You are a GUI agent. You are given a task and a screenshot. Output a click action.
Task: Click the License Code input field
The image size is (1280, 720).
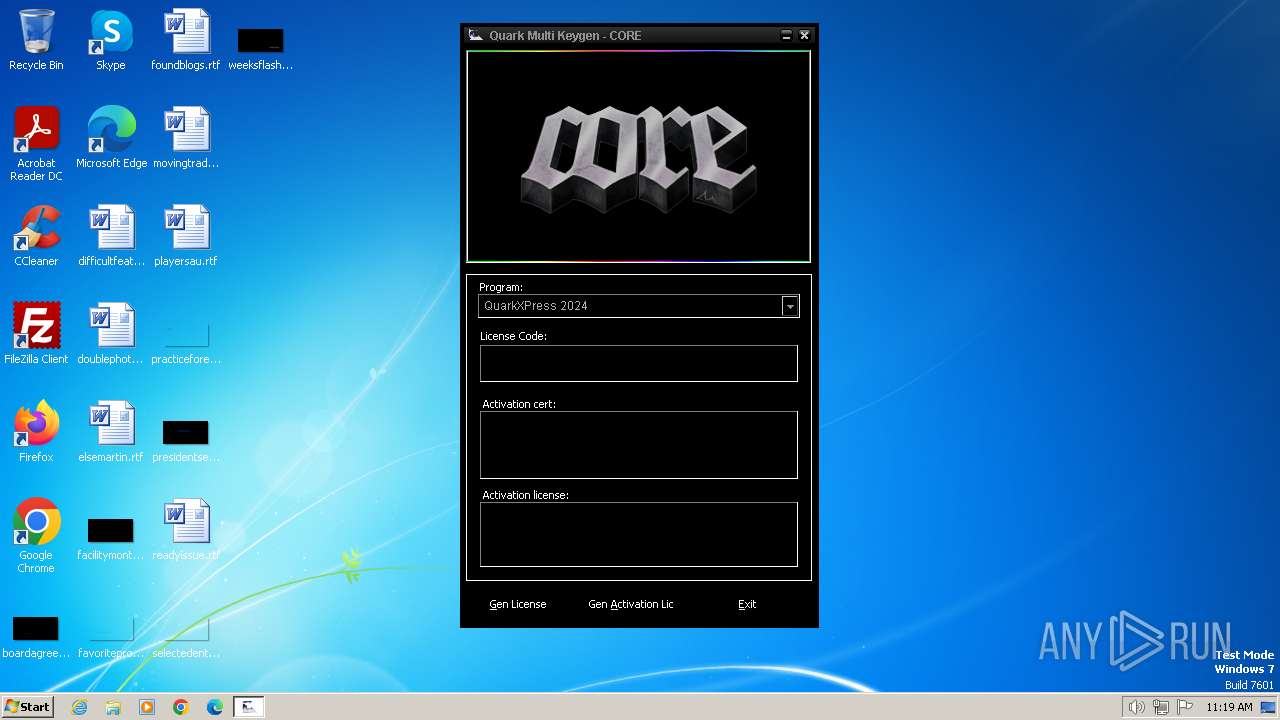639,364
